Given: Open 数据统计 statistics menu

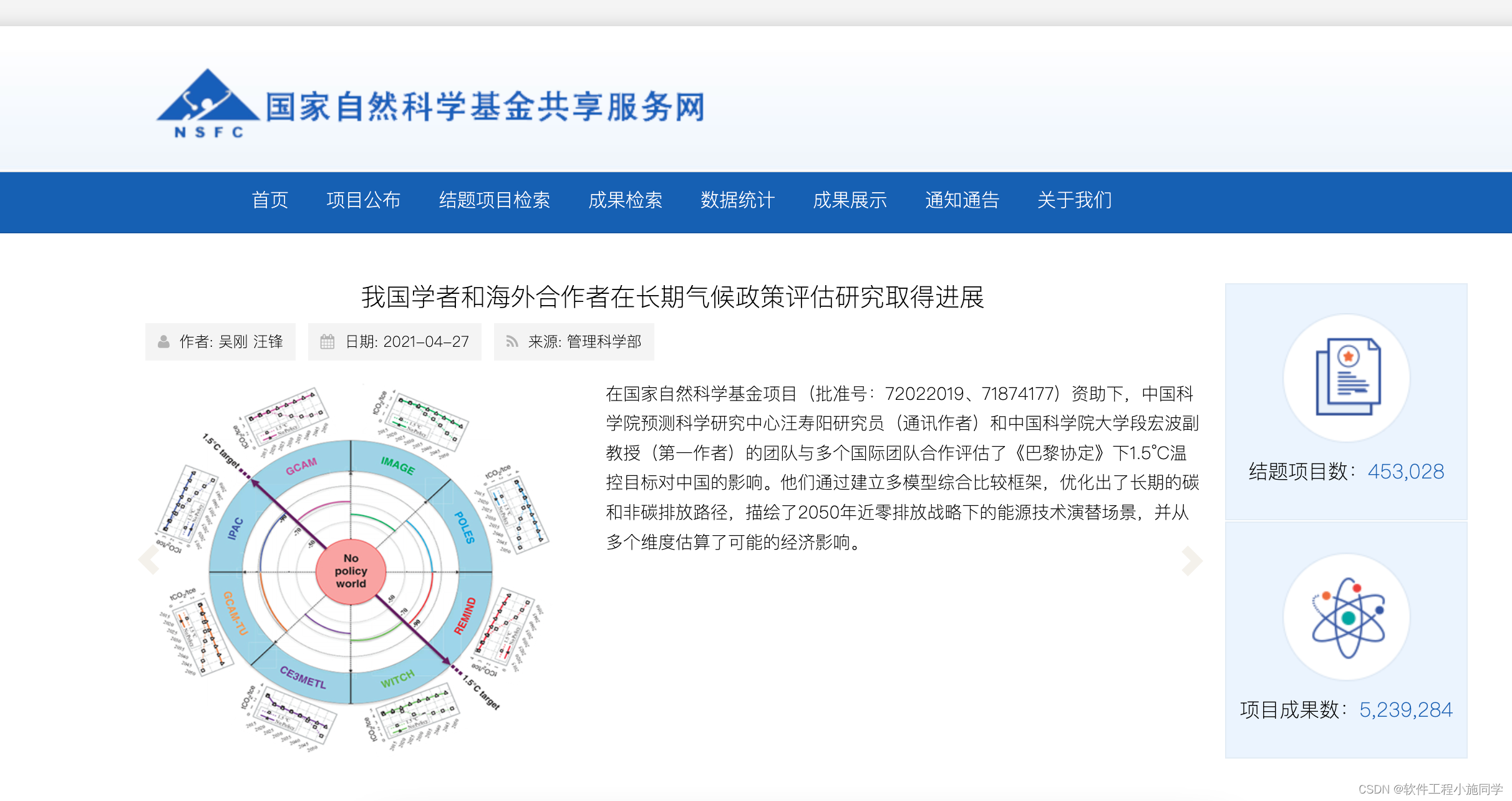Looking at the screenshot, I should click(x=737, y=200).
